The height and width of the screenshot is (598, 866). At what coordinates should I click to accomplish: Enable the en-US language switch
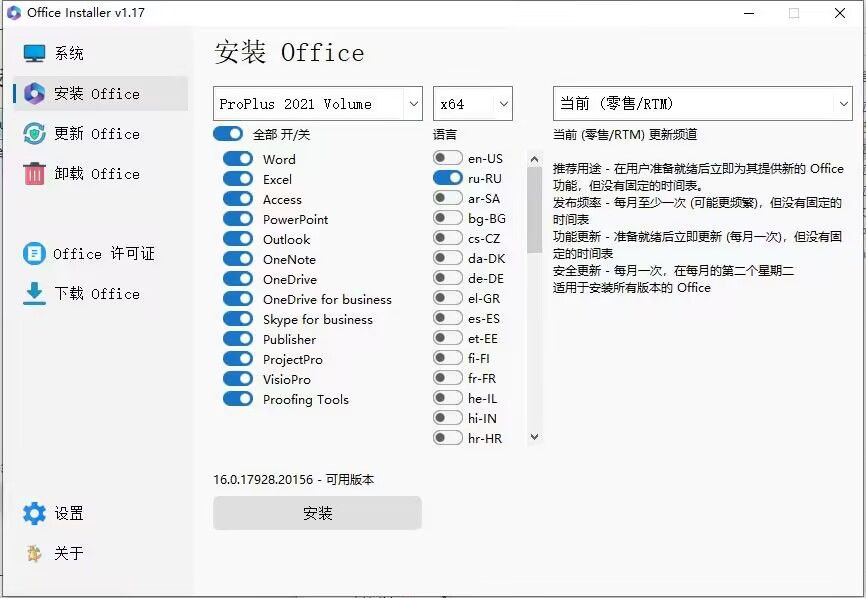[447, 158]
